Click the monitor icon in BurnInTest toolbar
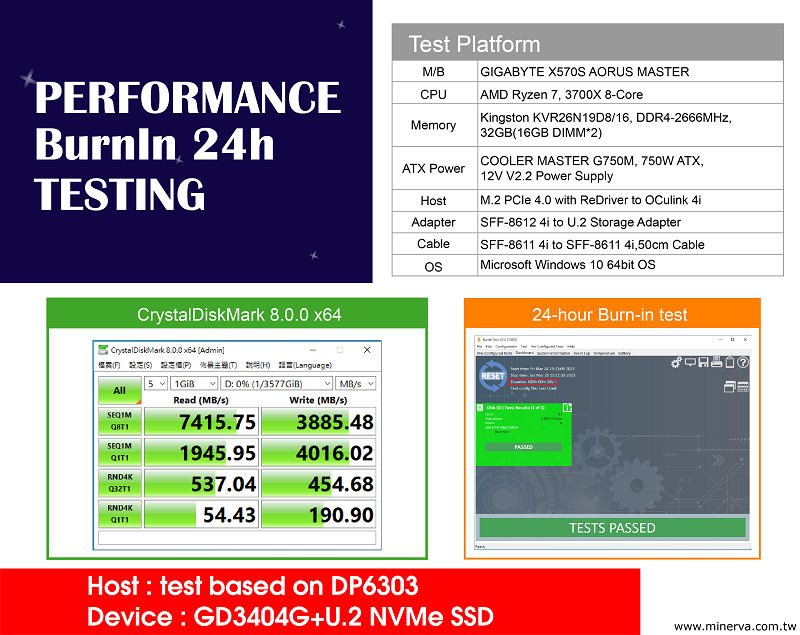The image size is (800, 635). (690, 362)
